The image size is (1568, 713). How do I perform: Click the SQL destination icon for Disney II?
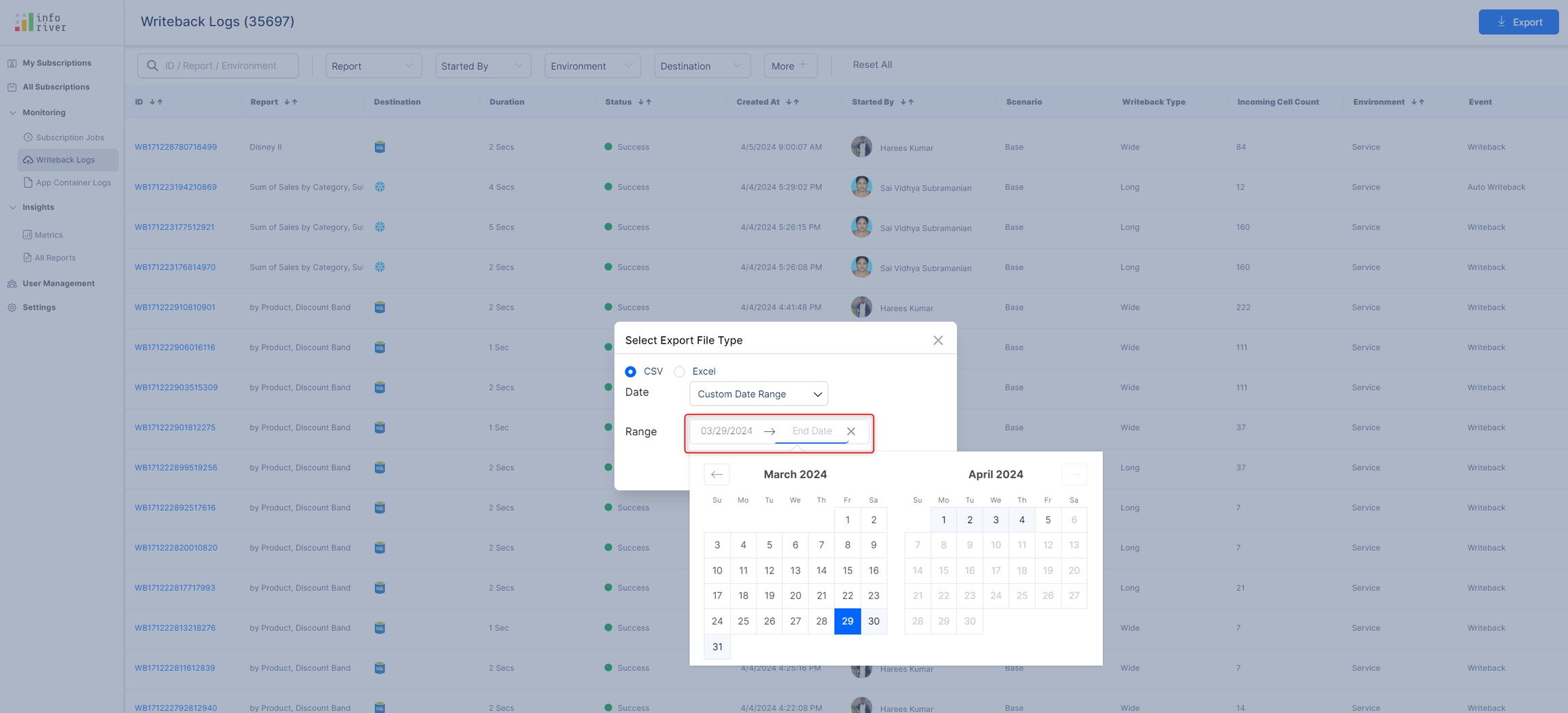click(x=380, y=147)
